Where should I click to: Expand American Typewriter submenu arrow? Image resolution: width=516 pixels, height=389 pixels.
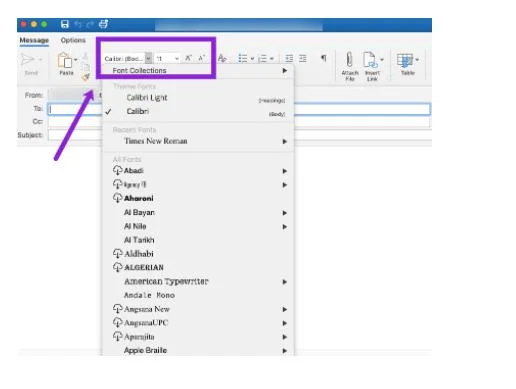click(284, 282)
